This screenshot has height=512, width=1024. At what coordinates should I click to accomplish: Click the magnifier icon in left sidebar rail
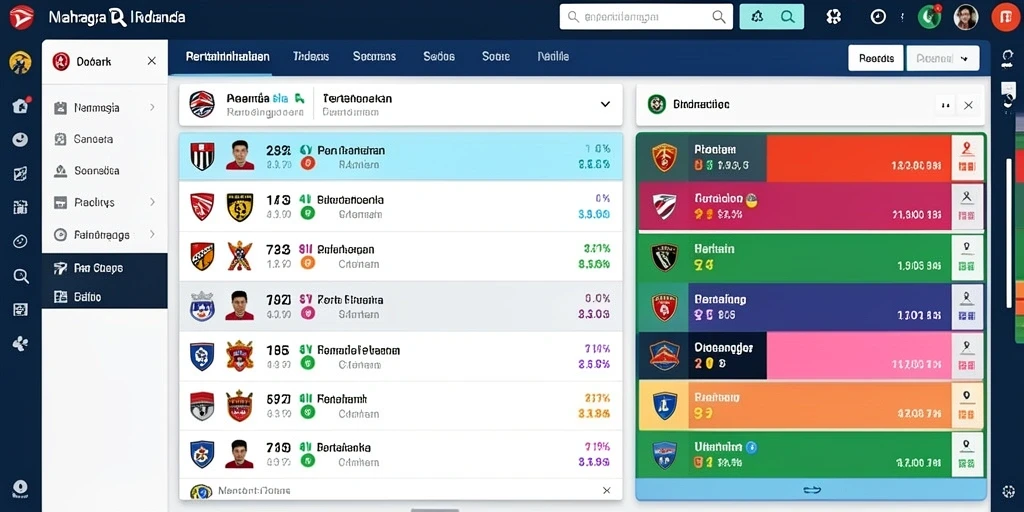21,276
